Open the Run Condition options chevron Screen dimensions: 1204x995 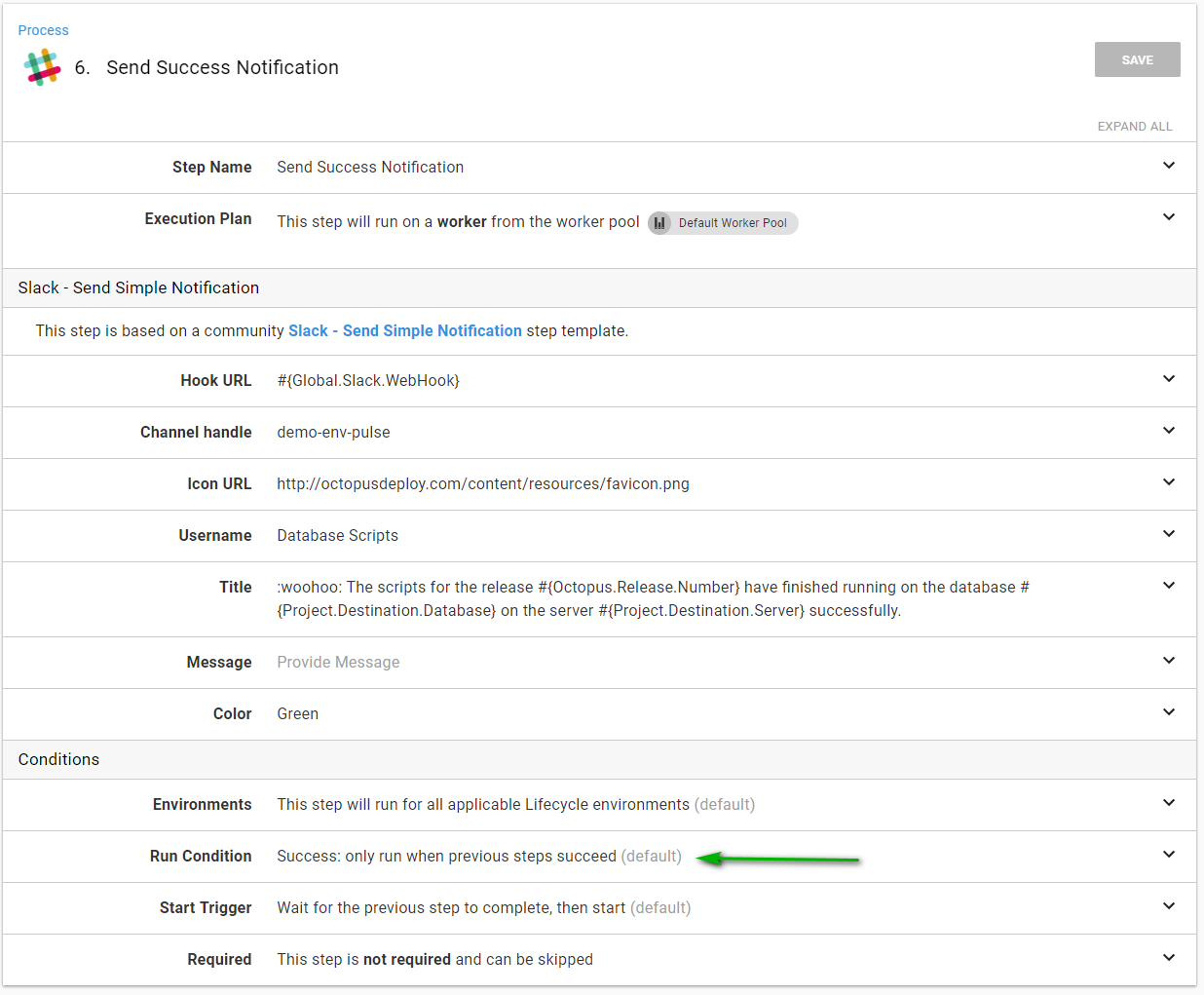coord(1168,855)
